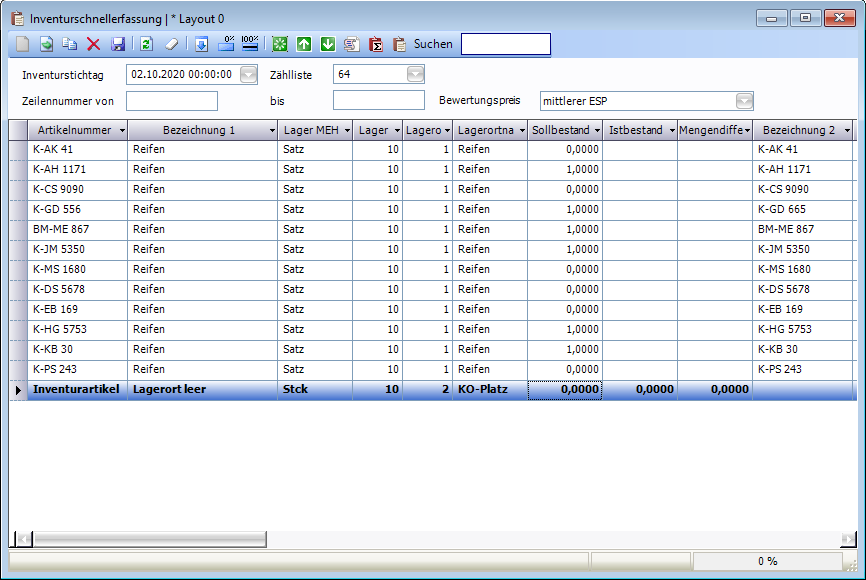Screen dimensions: 866x580
Task: Sort by the Sollbestand column header
Action: [560, 130]
